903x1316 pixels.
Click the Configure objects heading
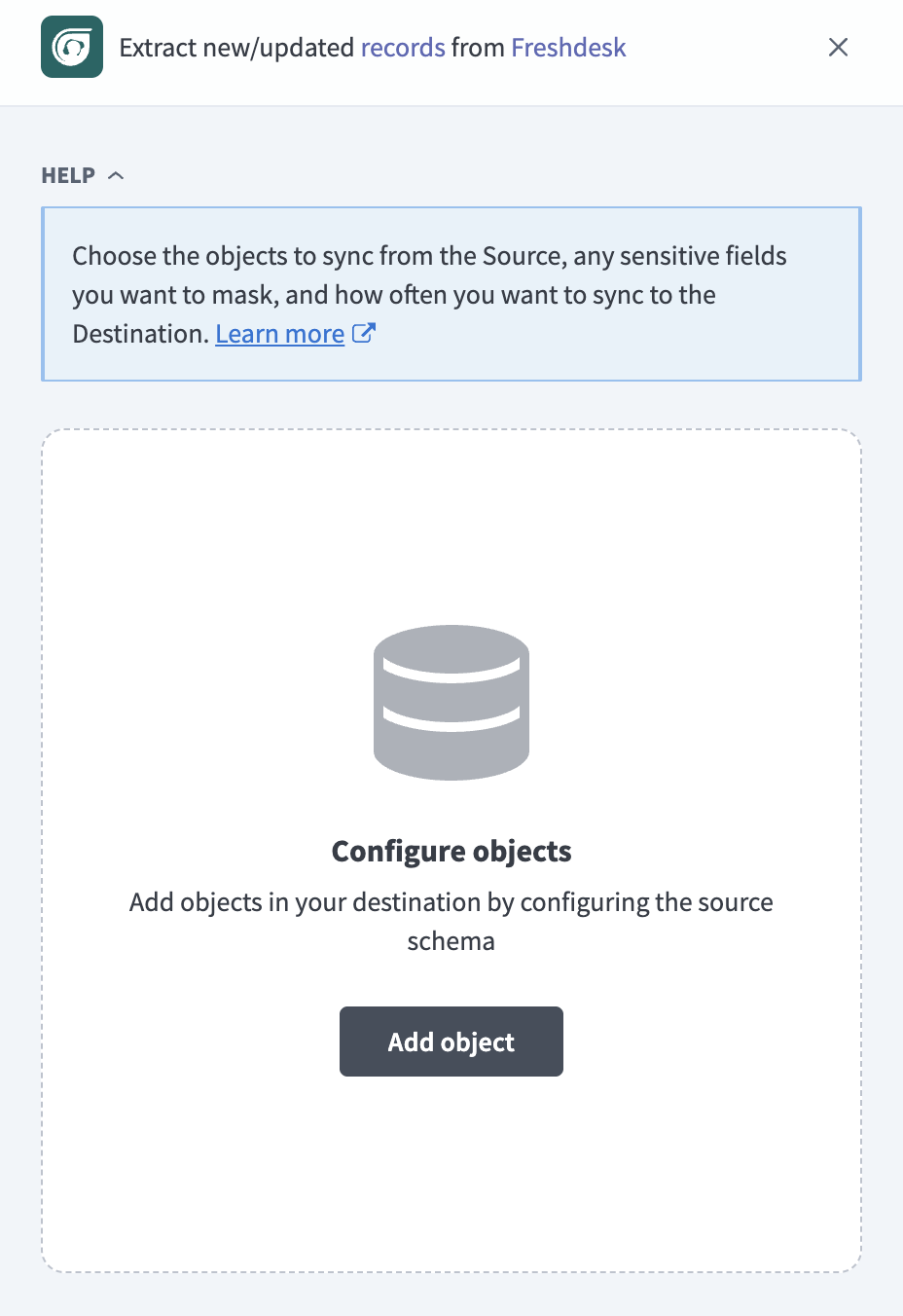pos(451,851)
